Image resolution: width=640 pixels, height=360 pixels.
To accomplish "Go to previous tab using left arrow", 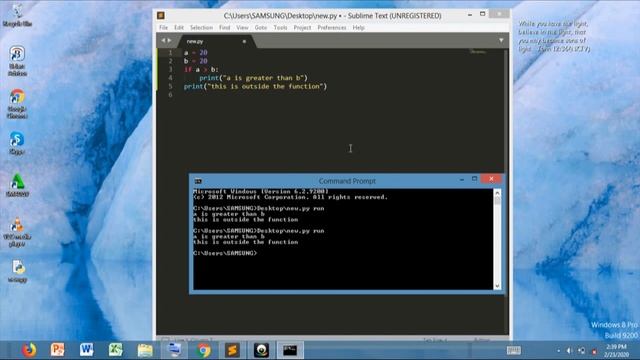I will 163,40.
